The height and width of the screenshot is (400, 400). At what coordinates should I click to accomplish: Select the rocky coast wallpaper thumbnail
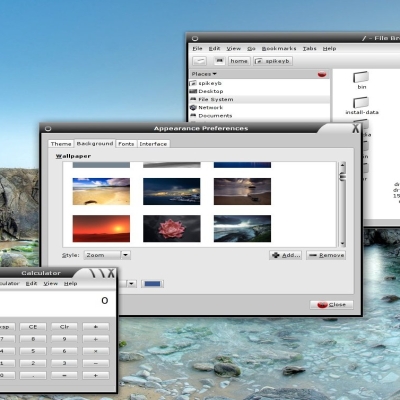(242, 229)
